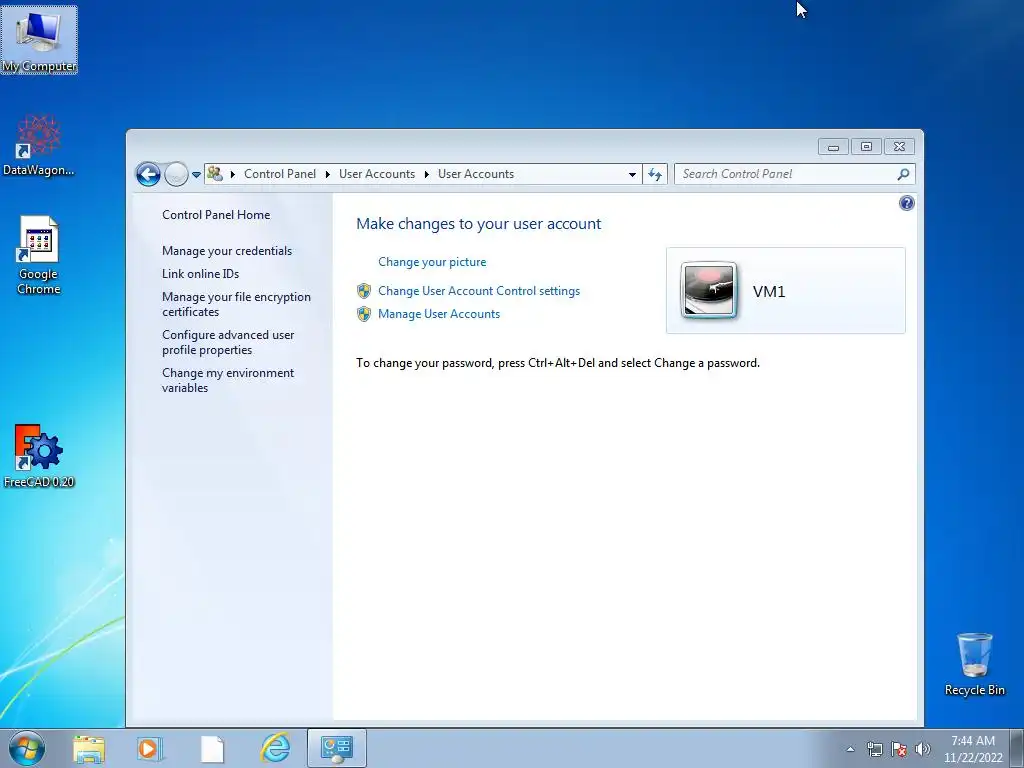
Task: Open Configure advanced user profile properties
Action: [228, 342]
